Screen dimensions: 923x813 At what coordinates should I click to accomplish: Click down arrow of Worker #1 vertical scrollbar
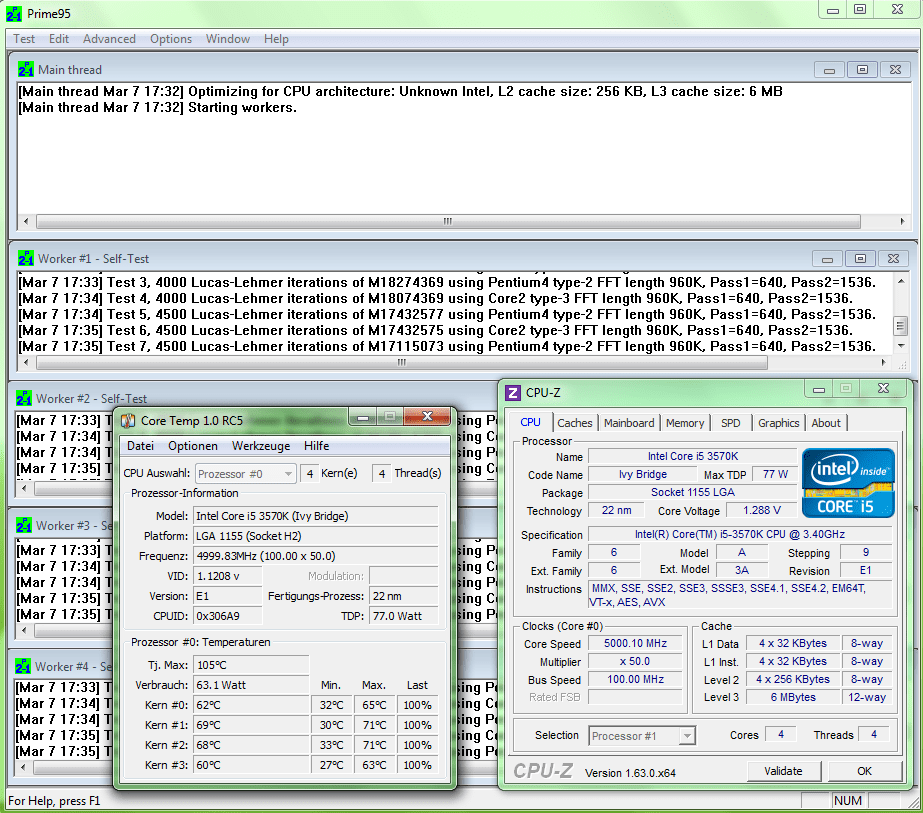[x=901, y=346]
